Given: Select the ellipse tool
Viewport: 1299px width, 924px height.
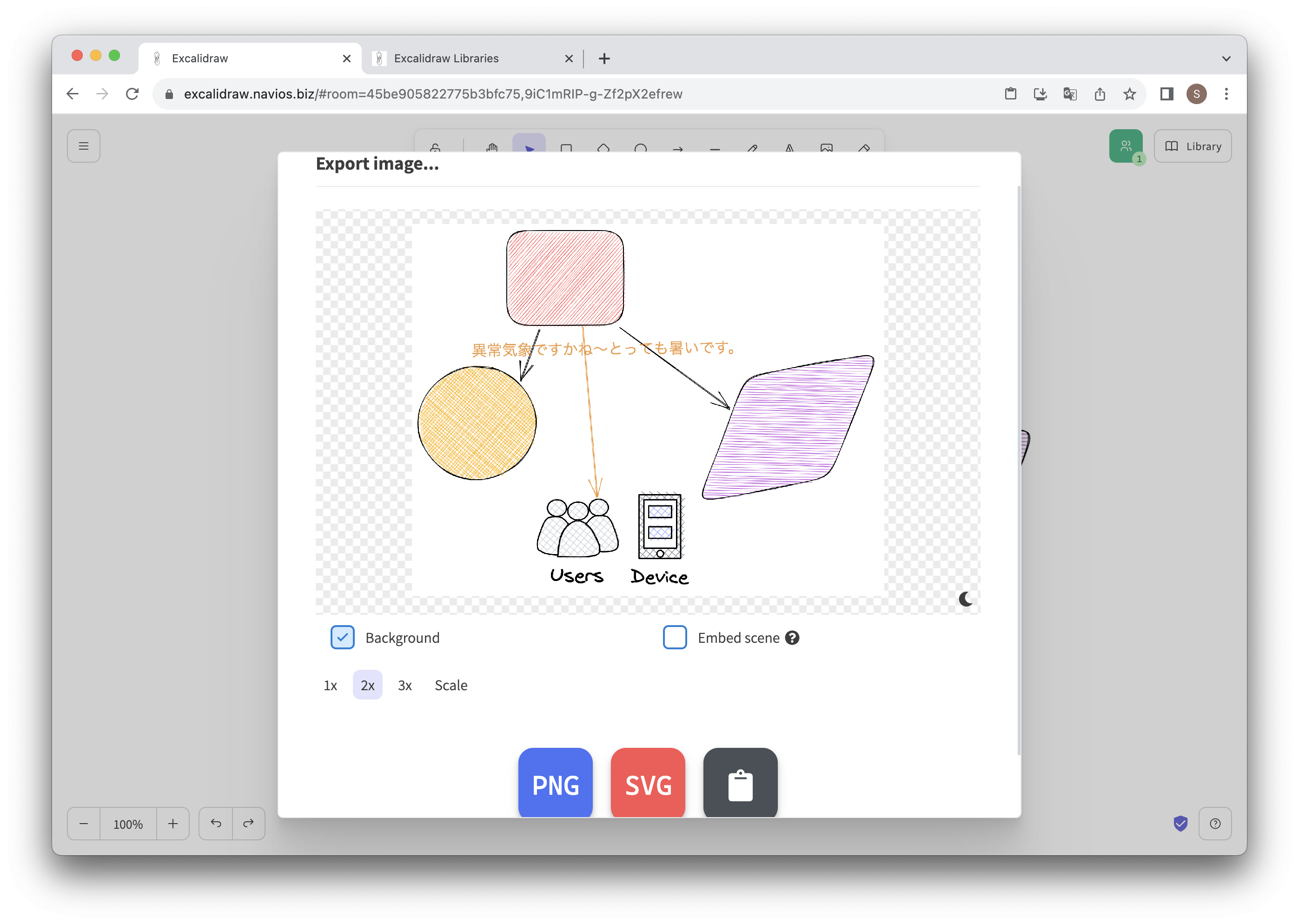Looking at the screenshot, I should pos(641,147).
